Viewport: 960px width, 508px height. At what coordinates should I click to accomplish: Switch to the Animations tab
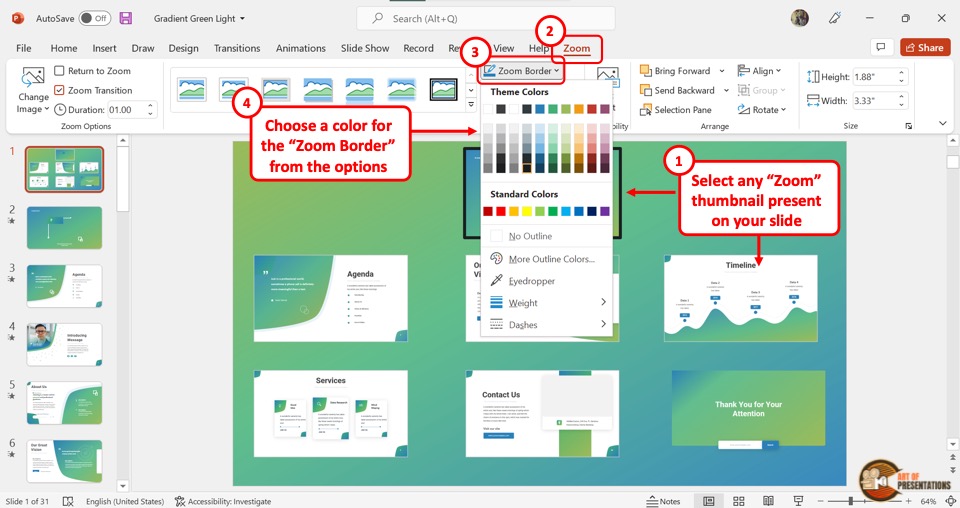301,48
